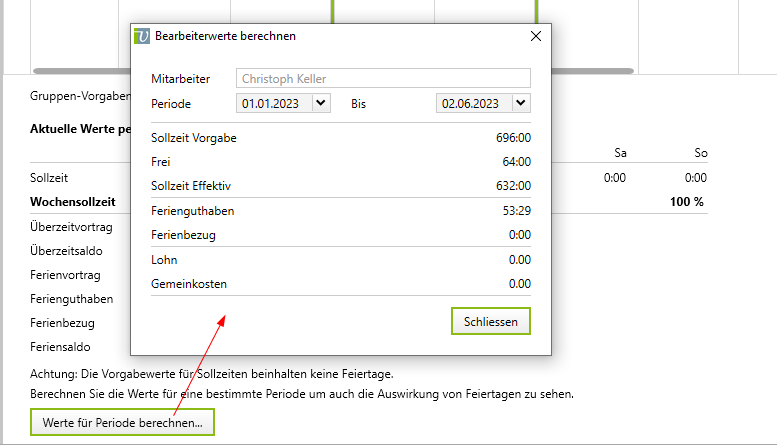Click the Frei value 64:00
777x445 pixels.
pos(516,162)
